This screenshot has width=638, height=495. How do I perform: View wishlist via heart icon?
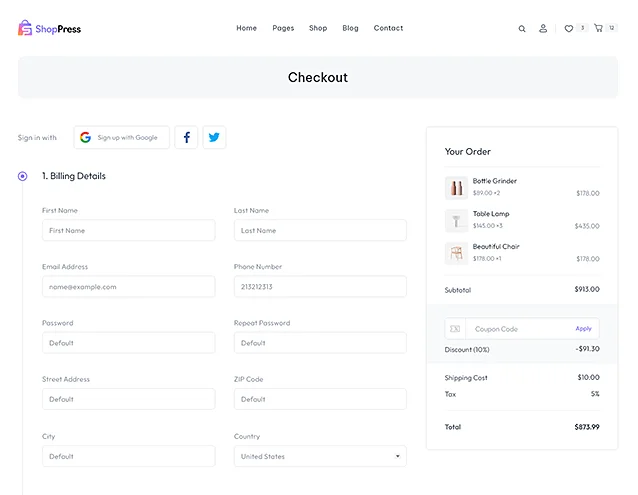(x=568, y=28)
